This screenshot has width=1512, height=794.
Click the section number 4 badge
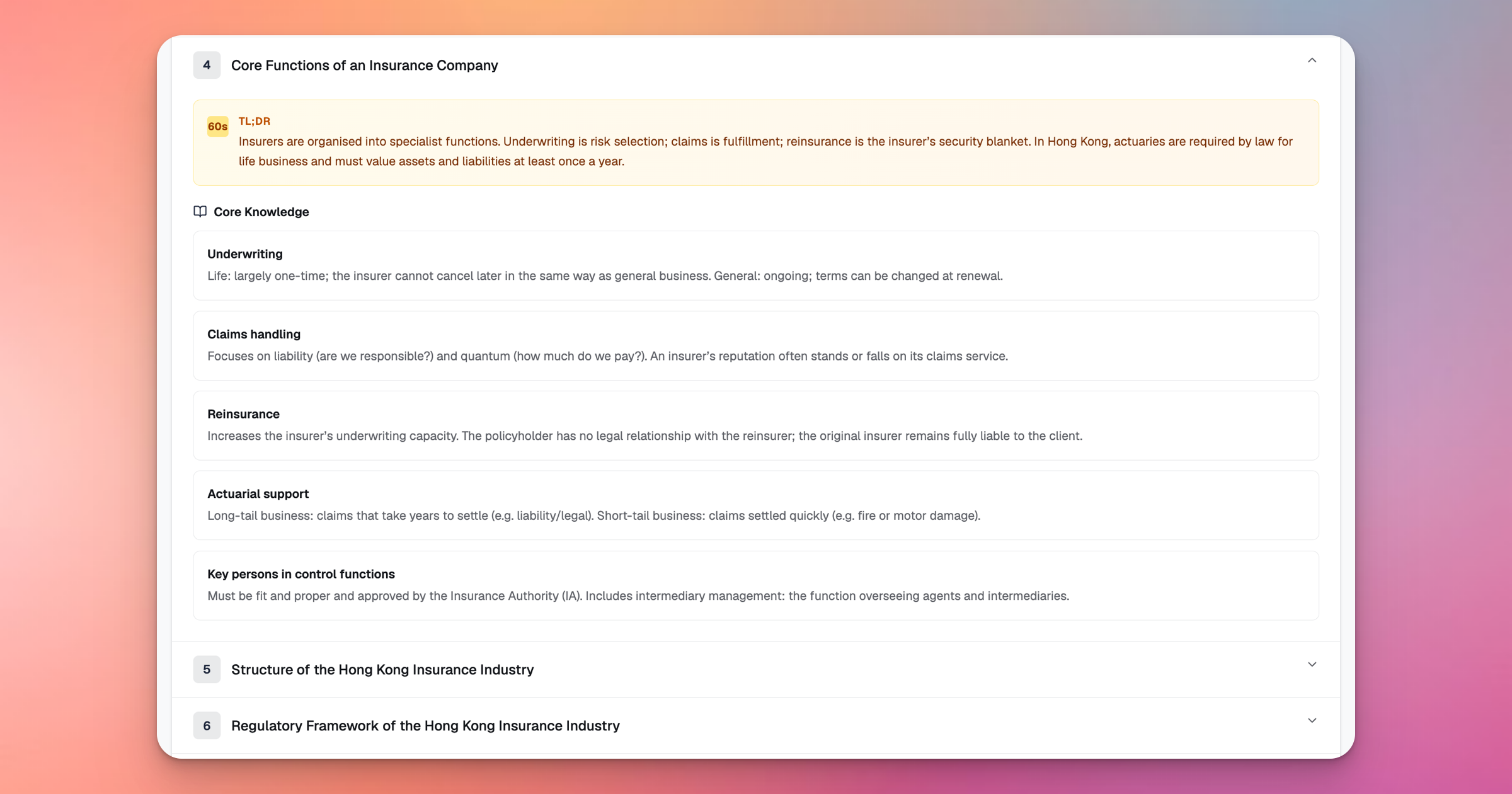coord(207,66)
